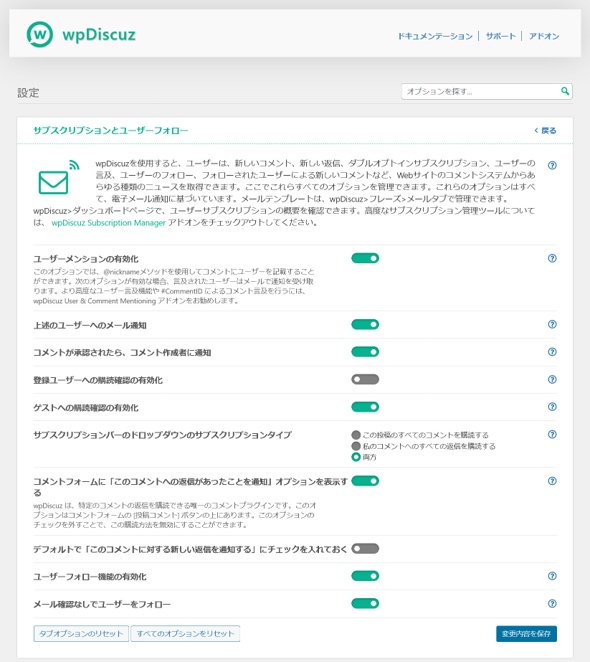This screenshot has height=662, width=590.
Task: Focus the オプションを探す search field
Action: tap(487, 91)
